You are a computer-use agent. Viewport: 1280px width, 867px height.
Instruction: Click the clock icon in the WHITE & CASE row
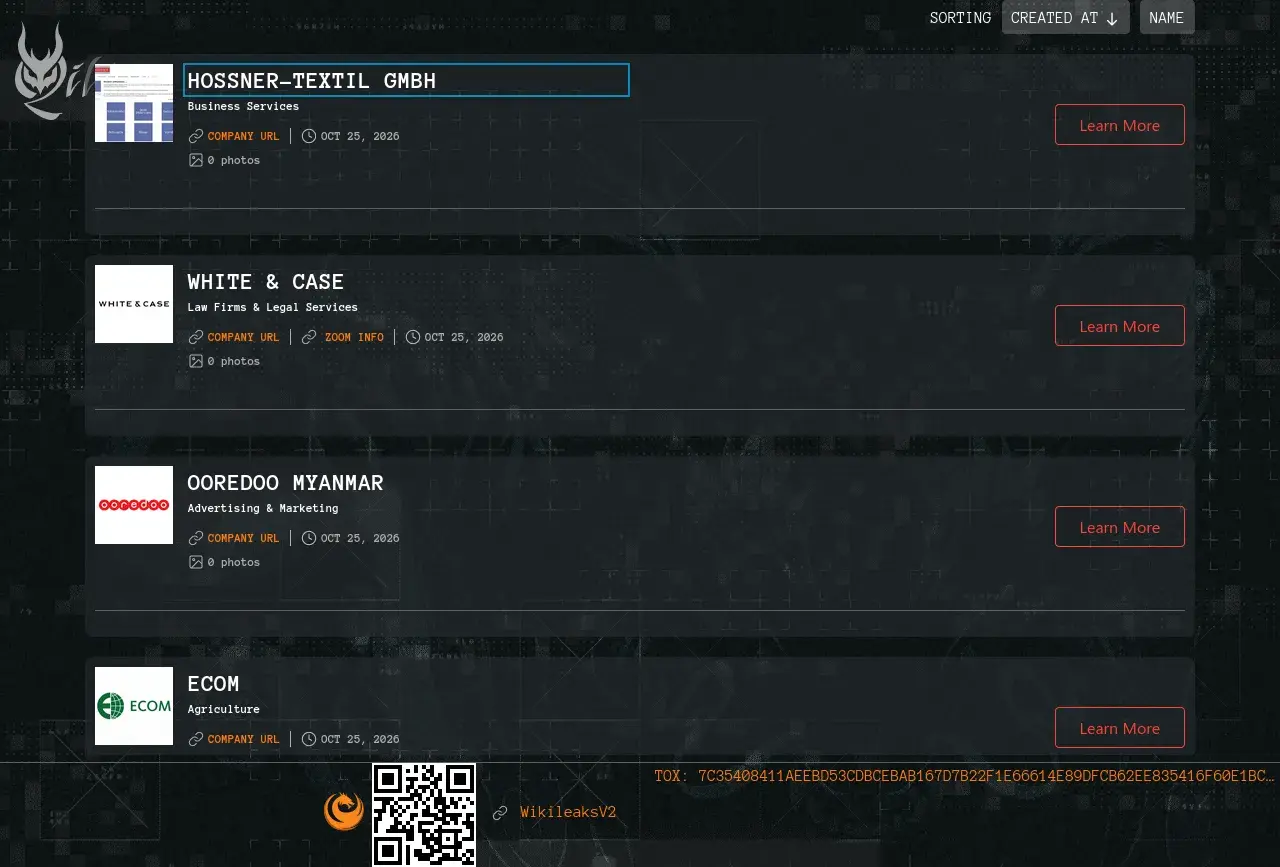413,337
